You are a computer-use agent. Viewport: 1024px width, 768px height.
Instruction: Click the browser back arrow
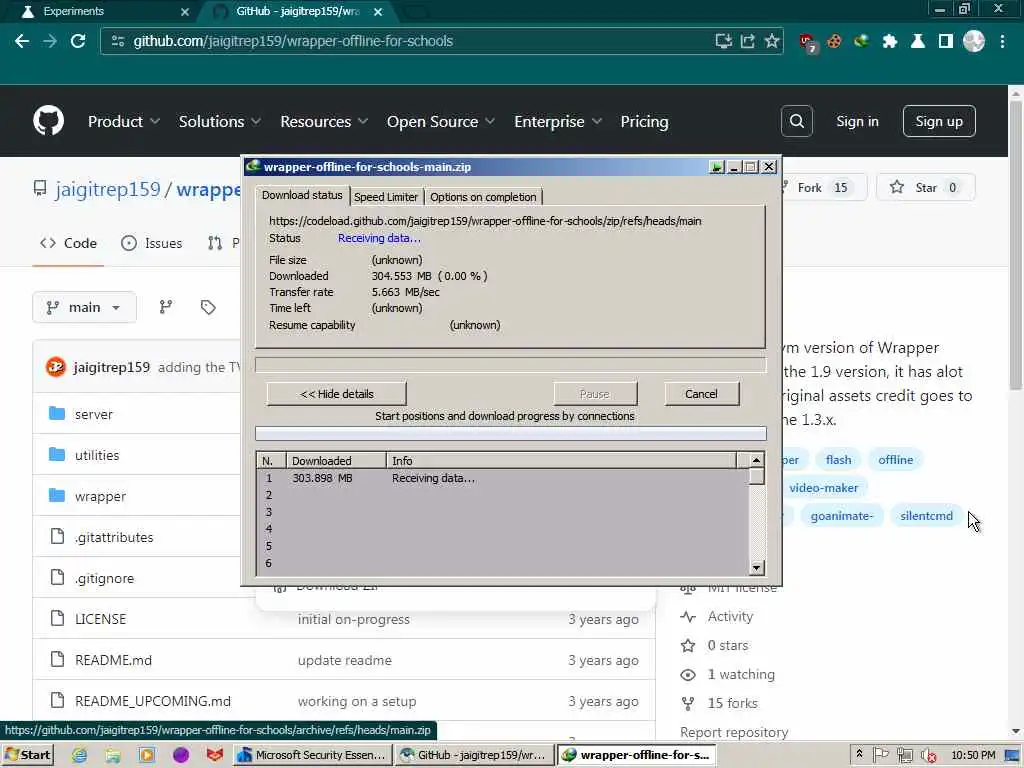pyautogui.click(x=22, y=41)
